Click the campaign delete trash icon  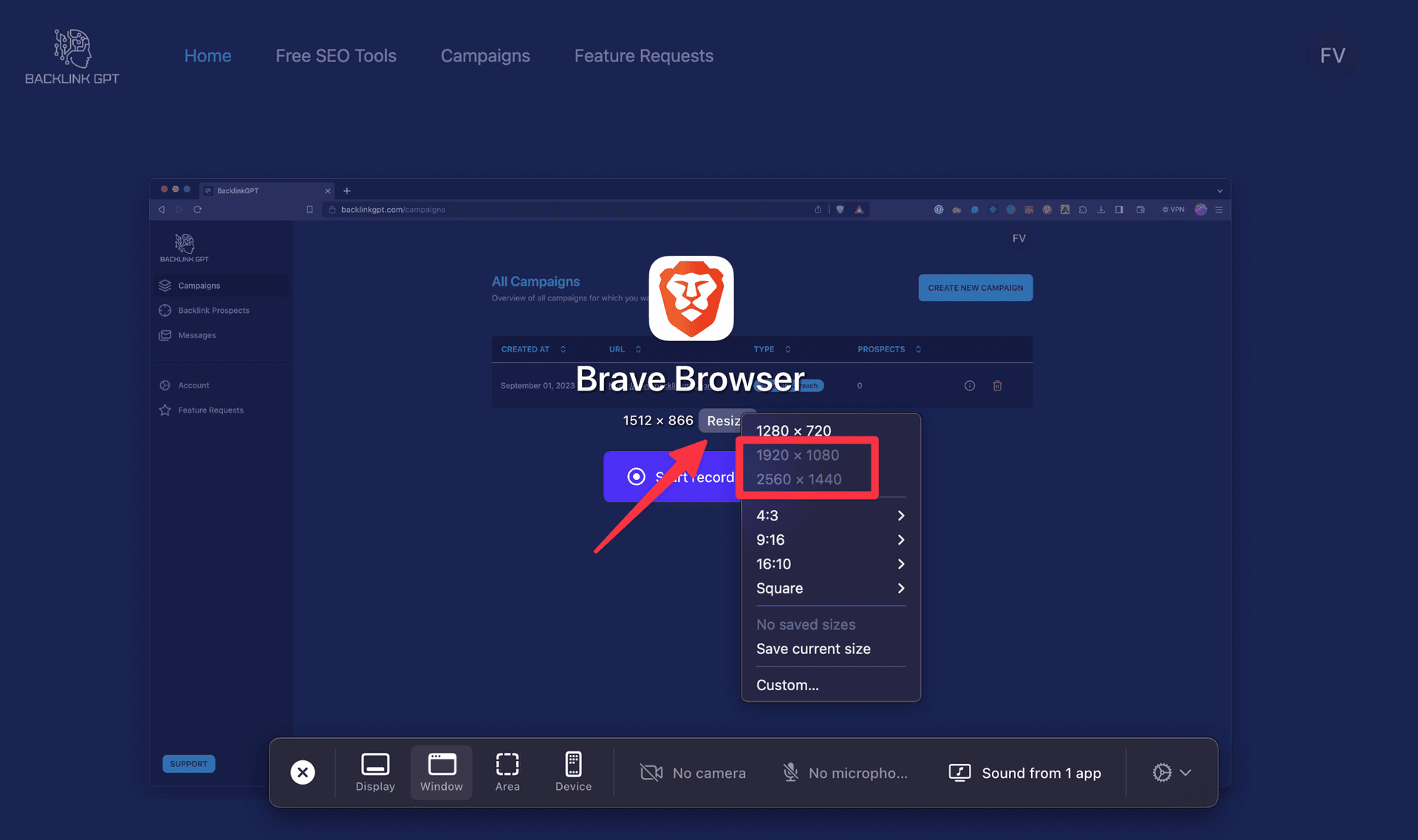[997, 385]
